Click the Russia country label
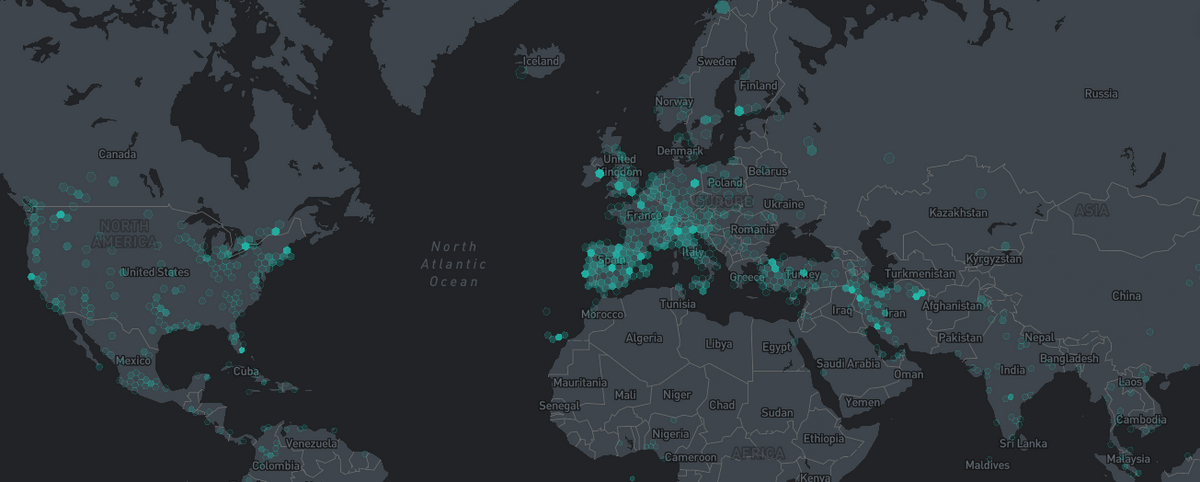The height and width of the screenshot is (482, 1200). tap(1100, 94)
